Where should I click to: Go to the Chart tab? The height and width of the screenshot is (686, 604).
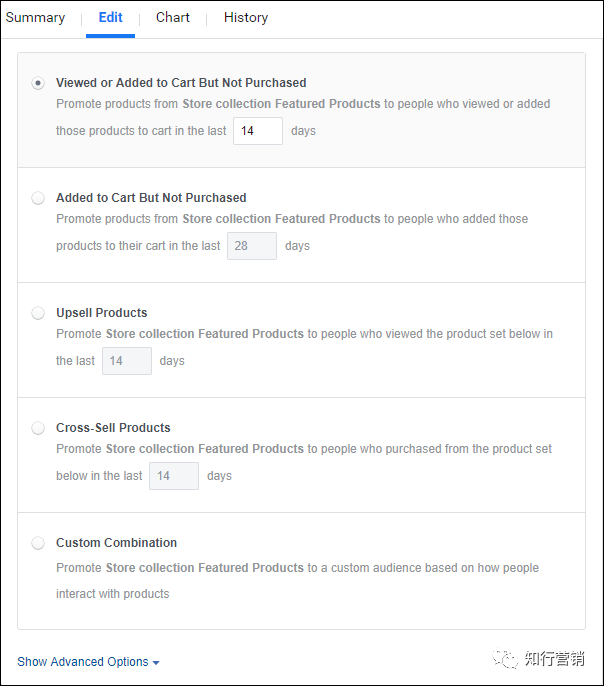pos(173,18)
